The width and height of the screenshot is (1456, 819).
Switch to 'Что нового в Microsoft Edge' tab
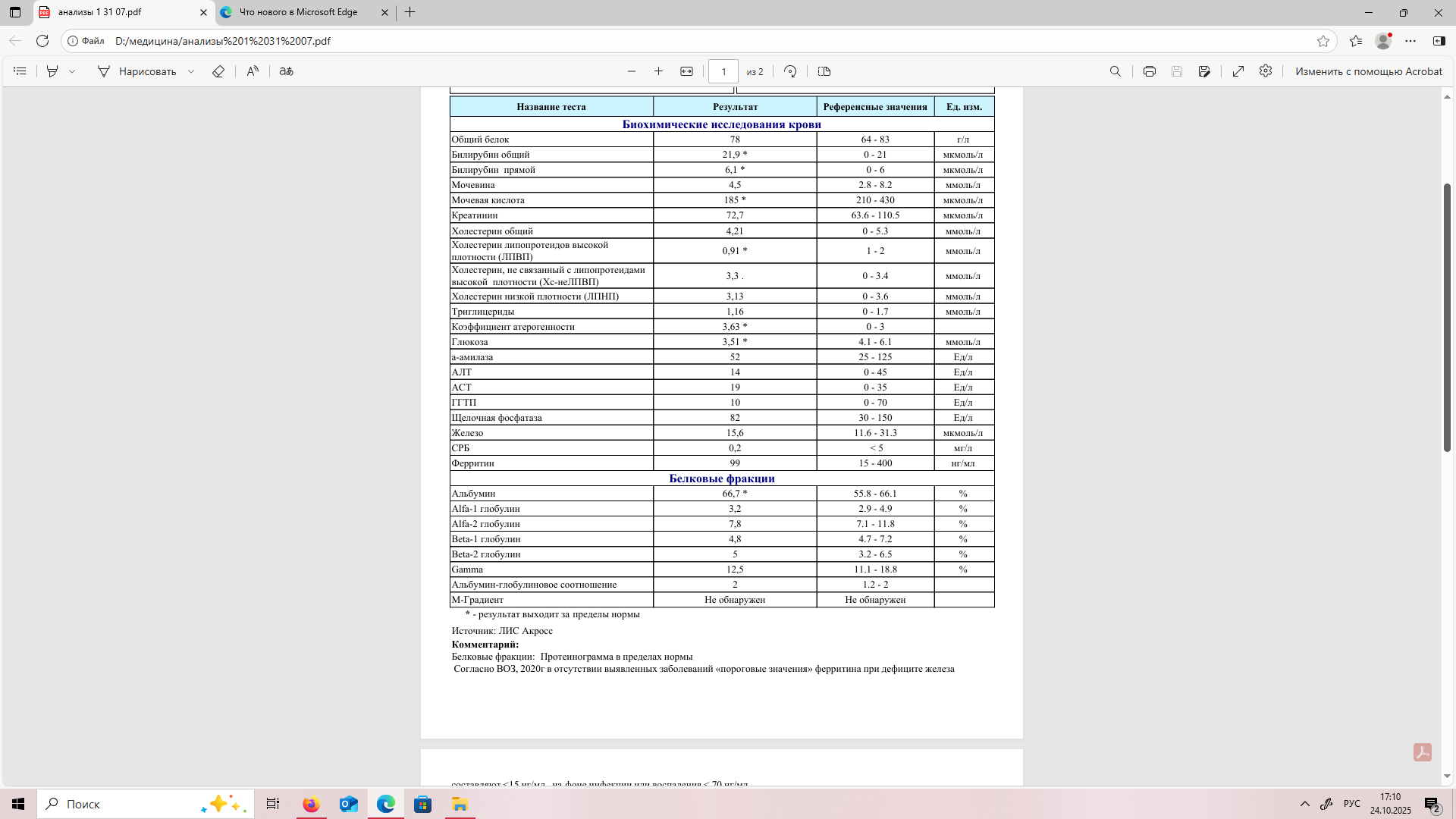[298, 12]
